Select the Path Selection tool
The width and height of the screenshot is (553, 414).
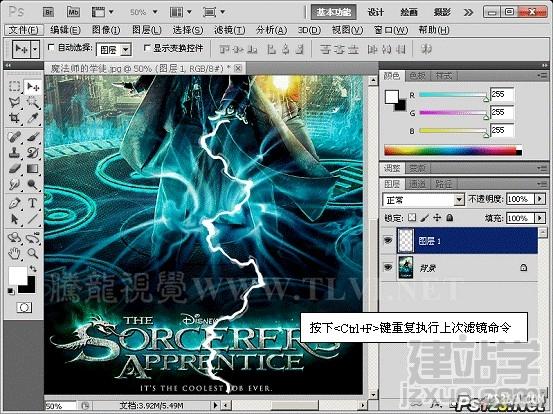[14, 219]
